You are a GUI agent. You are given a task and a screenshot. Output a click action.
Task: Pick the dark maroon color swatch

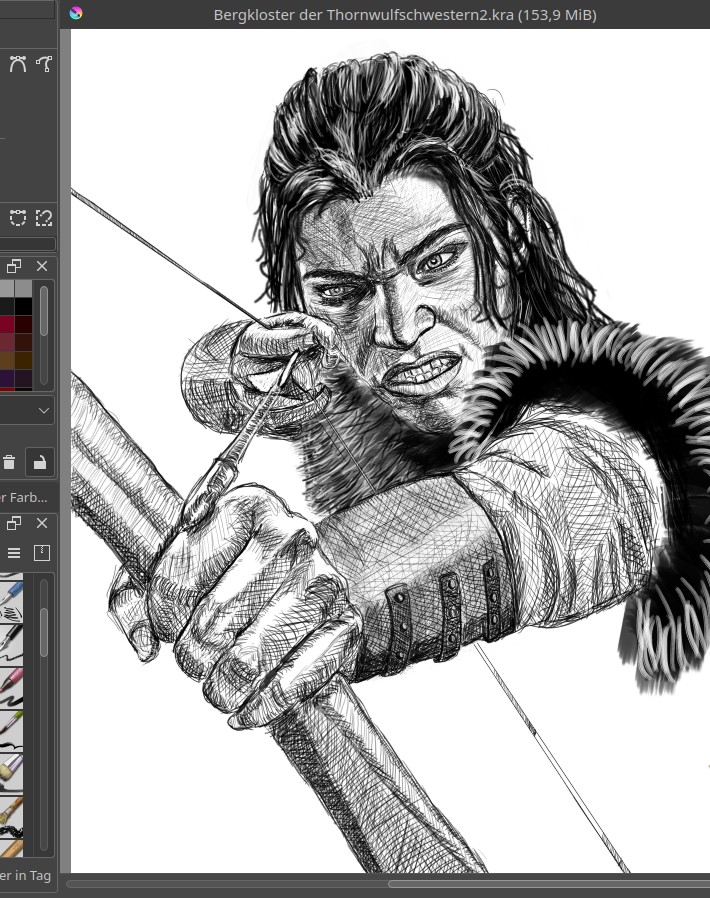pyautogui.click(x=23, y=324)
